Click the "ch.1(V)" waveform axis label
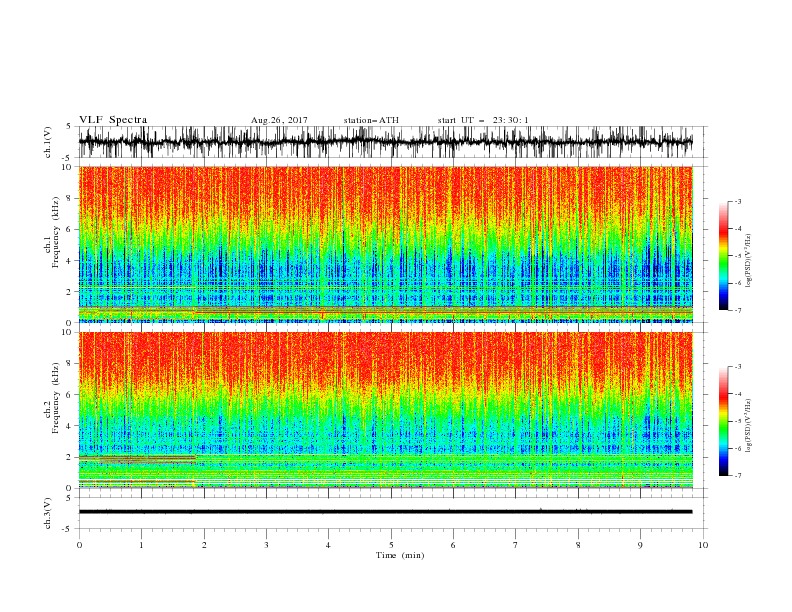Image resolution: width=792 pixels, height=612 pixels. pyautogui.click(x=48, y=142)
